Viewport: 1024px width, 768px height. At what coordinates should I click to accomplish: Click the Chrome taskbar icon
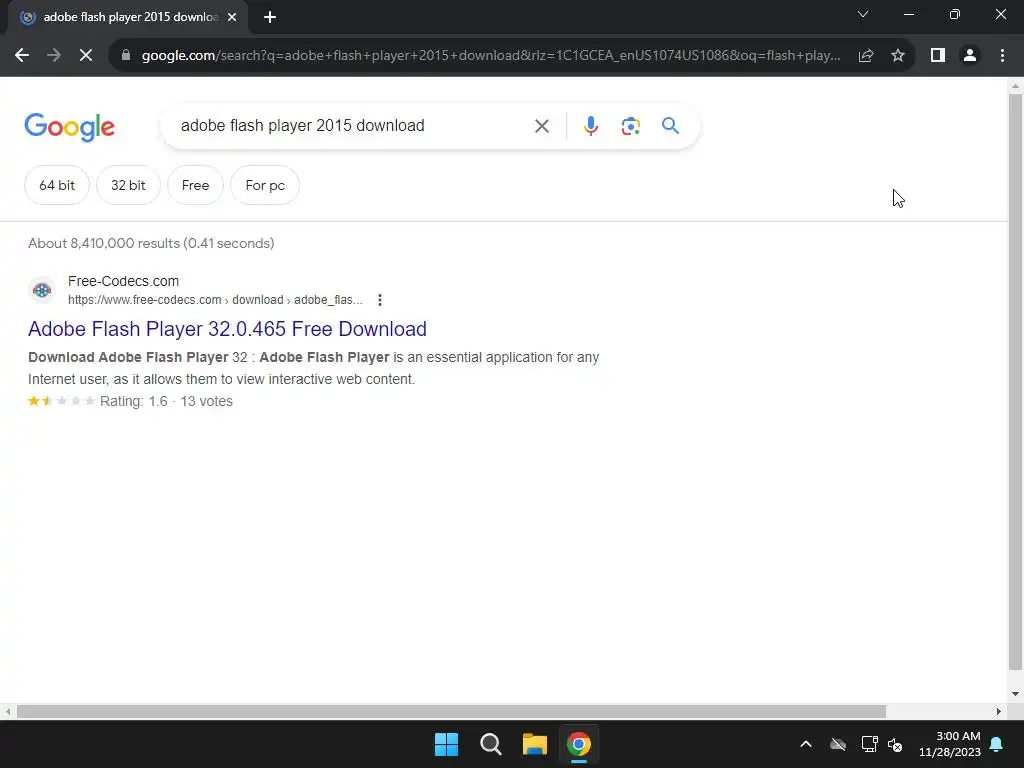[x=579, y=744]
